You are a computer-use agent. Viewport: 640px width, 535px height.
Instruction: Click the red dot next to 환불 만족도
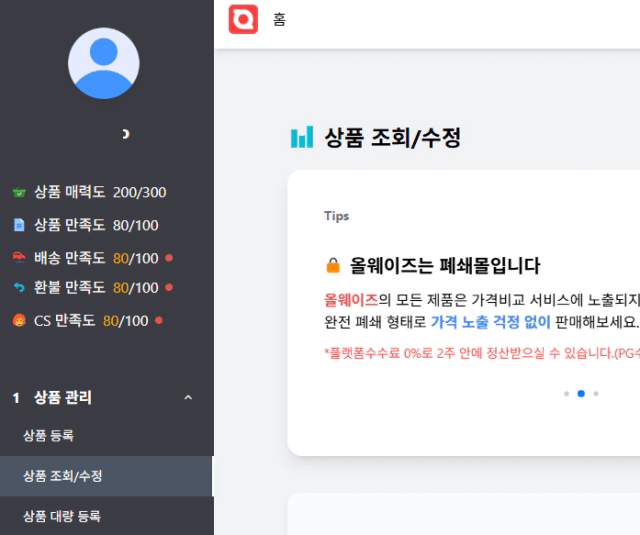coord(169,287)
